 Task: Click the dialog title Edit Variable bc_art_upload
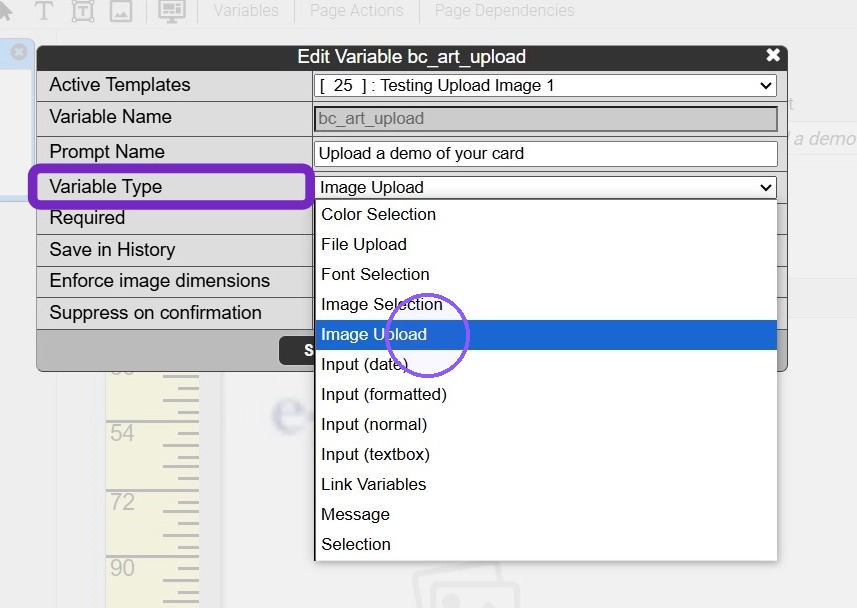coord(412,56)
